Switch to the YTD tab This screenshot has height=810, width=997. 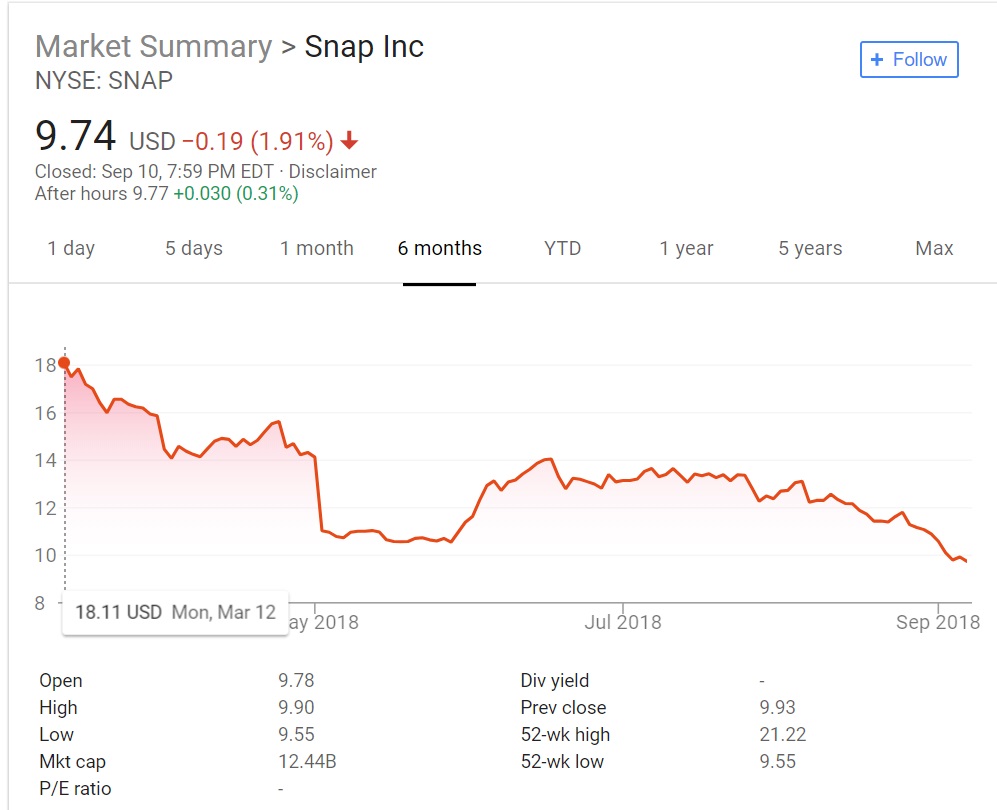(562, 249)
